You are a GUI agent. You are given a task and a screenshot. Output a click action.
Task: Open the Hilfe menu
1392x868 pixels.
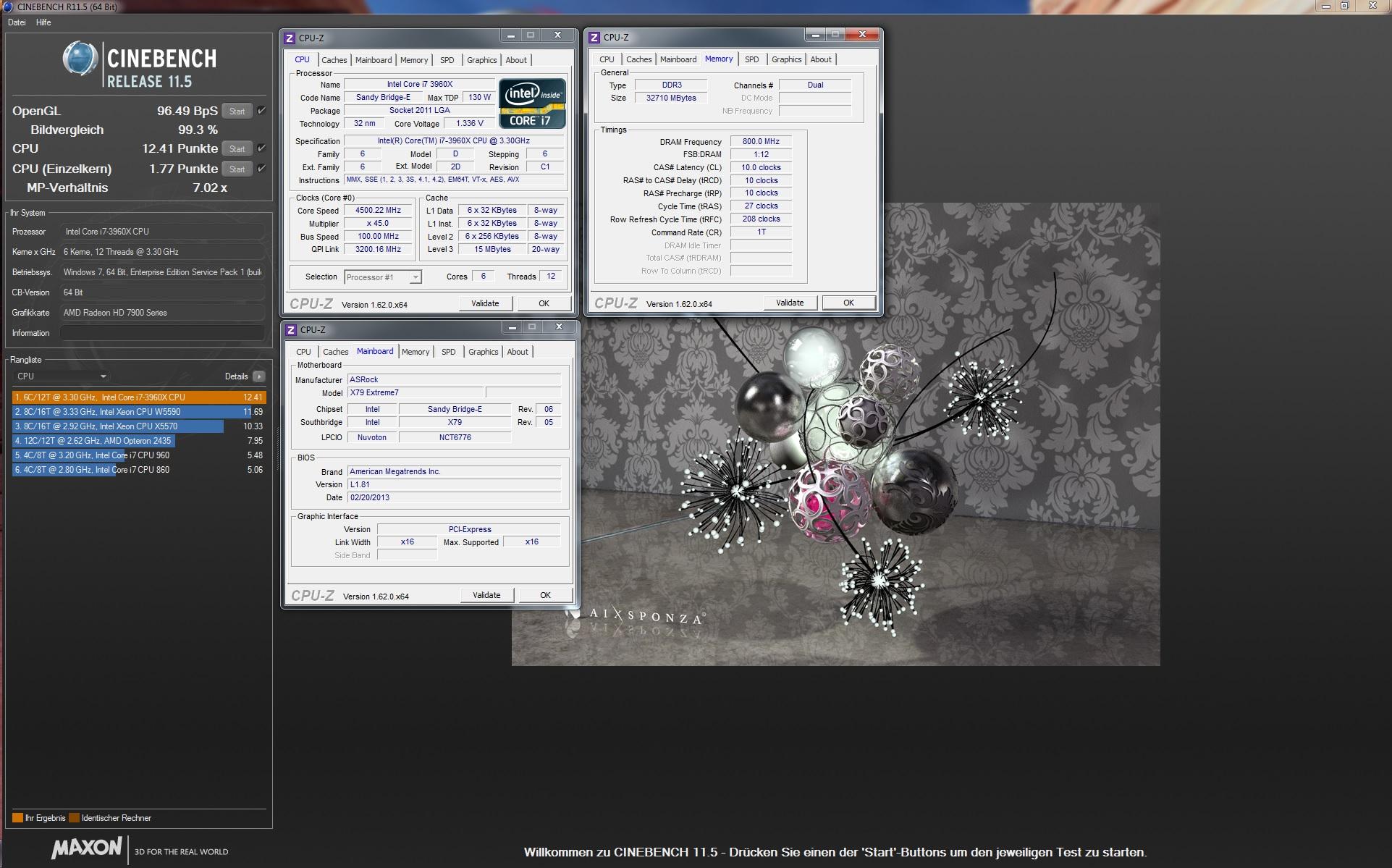point(43,22)
